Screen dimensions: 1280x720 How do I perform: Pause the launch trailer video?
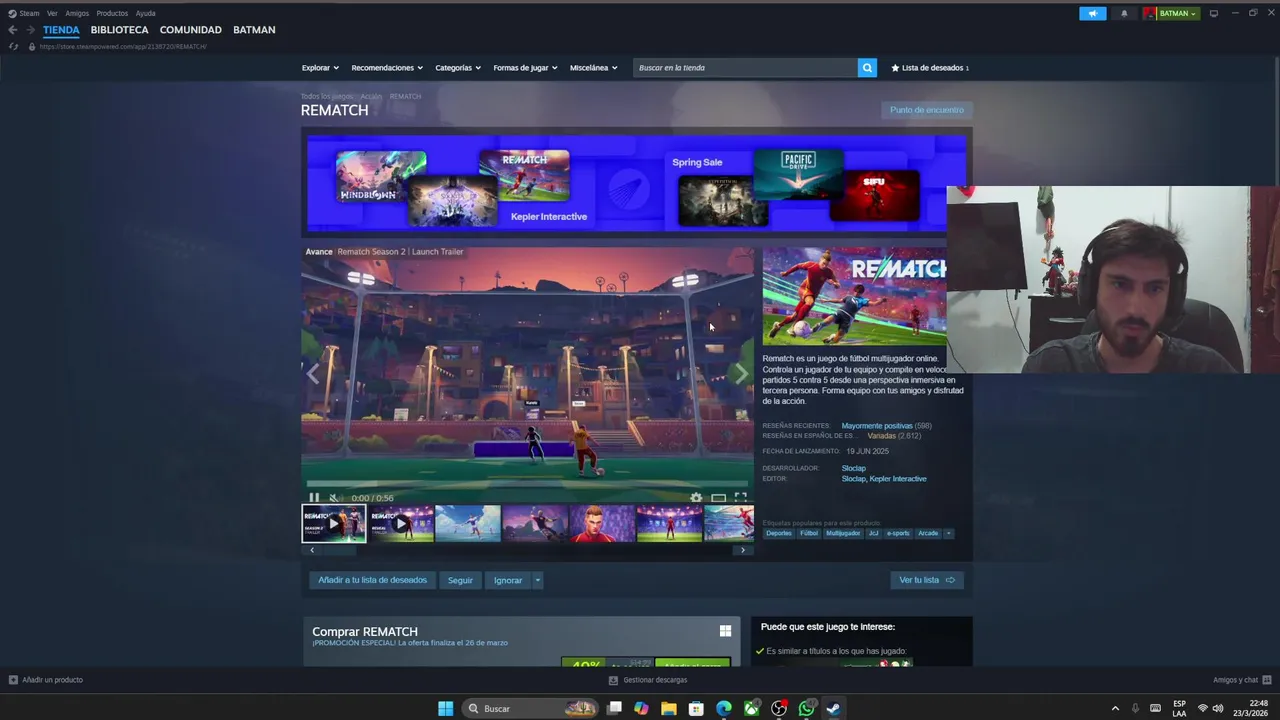314,497
